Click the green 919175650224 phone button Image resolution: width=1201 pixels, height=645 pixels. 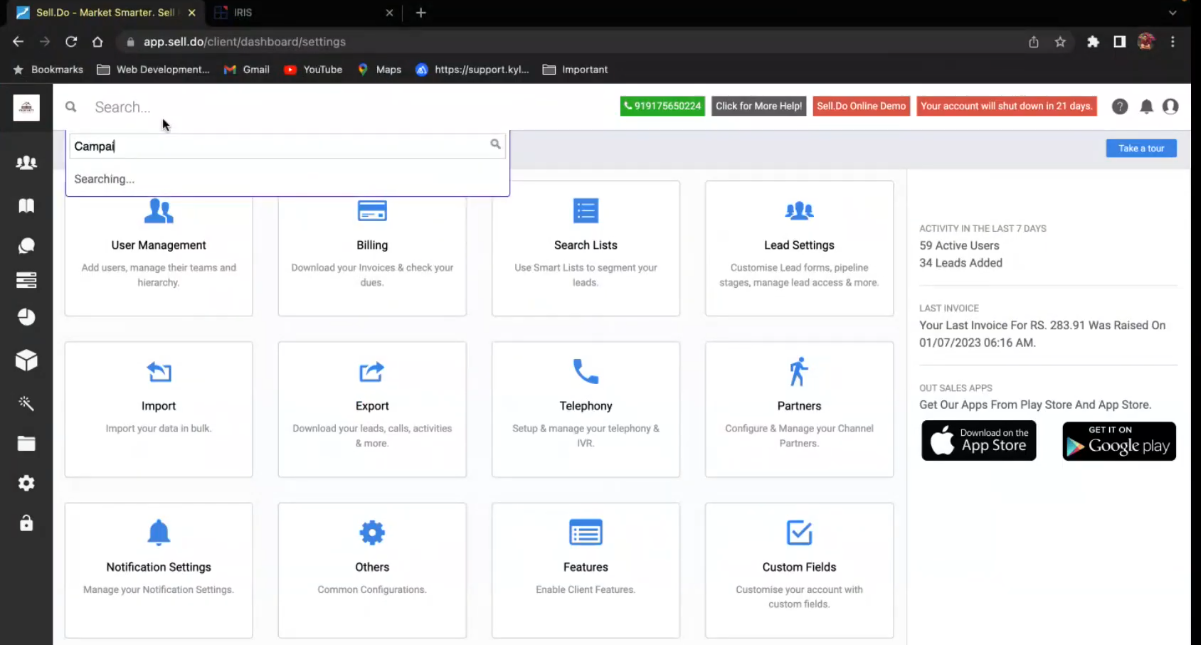[x=662, y=106]
